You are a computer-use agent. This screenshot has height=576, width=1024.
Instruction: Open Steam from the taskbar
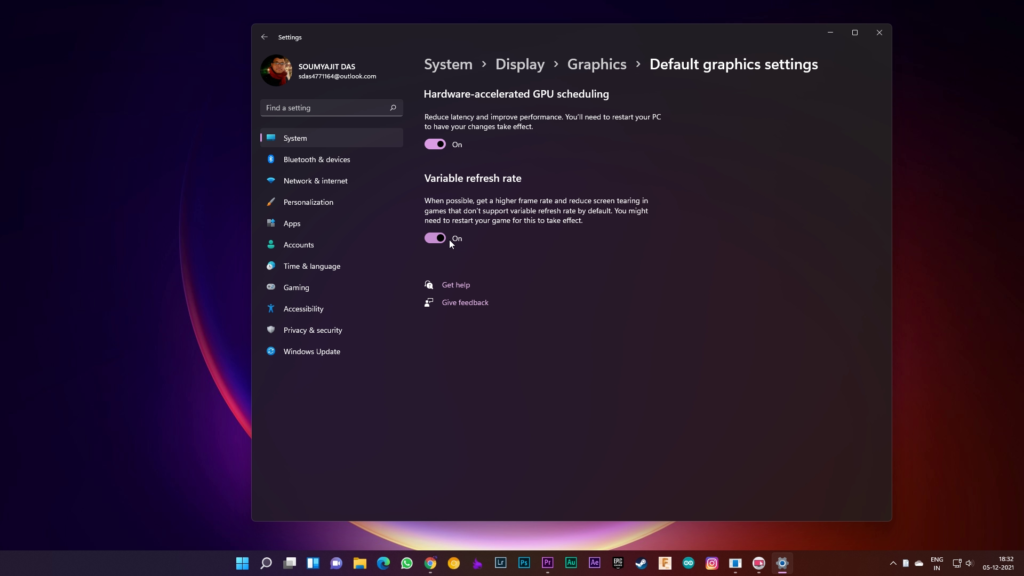pyautogui.click(x=641, y=563)
